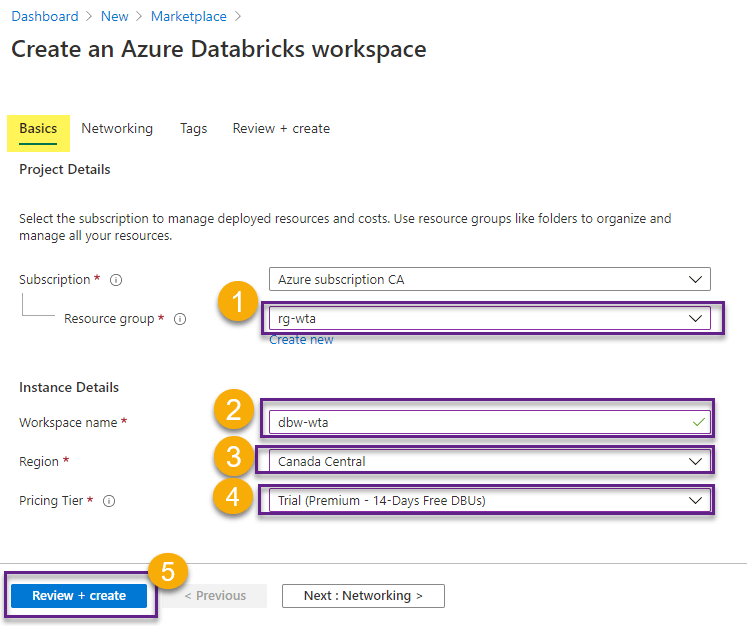Click the orange step 5 marker

(x=168, y=573)
